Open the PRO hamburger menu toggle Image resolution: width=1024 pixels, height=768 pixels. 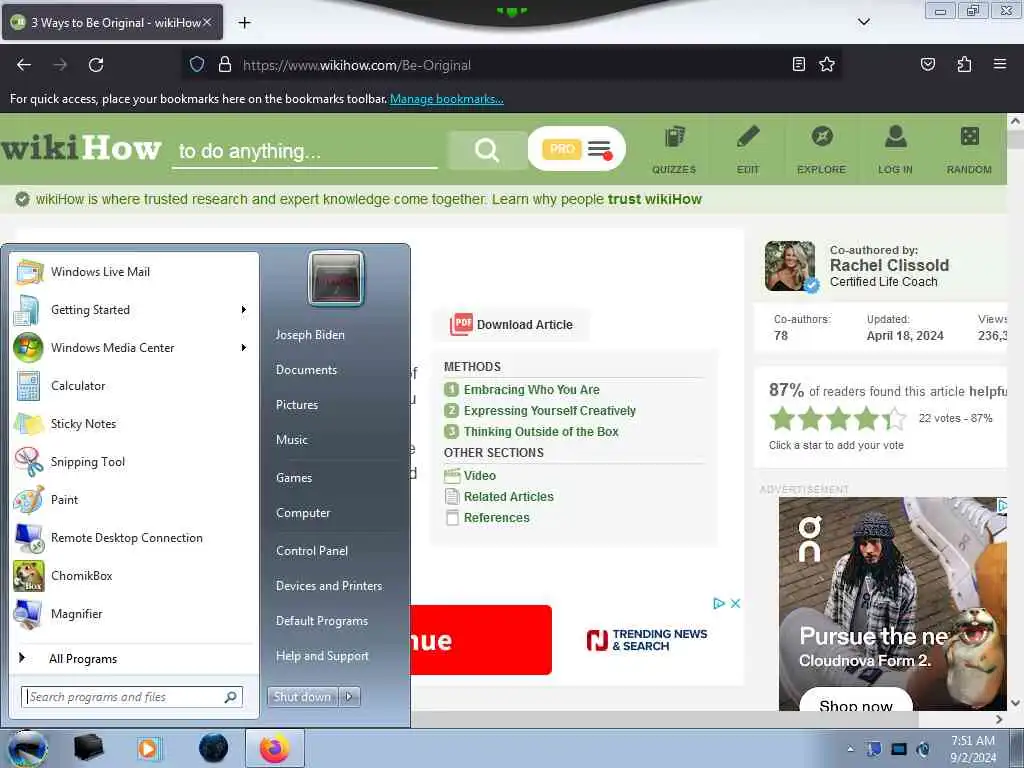pos(599,150)
